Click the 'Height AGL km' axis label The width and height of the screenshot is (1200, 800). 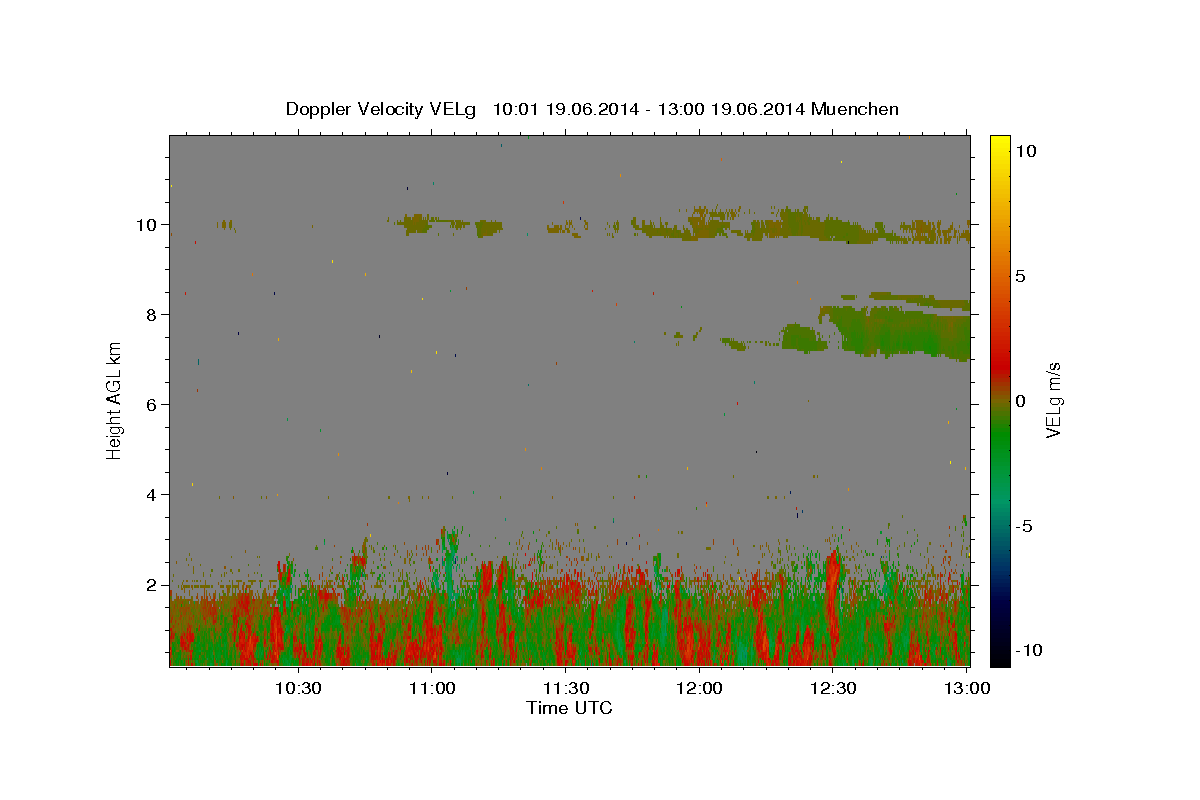(x=115, y=400)
